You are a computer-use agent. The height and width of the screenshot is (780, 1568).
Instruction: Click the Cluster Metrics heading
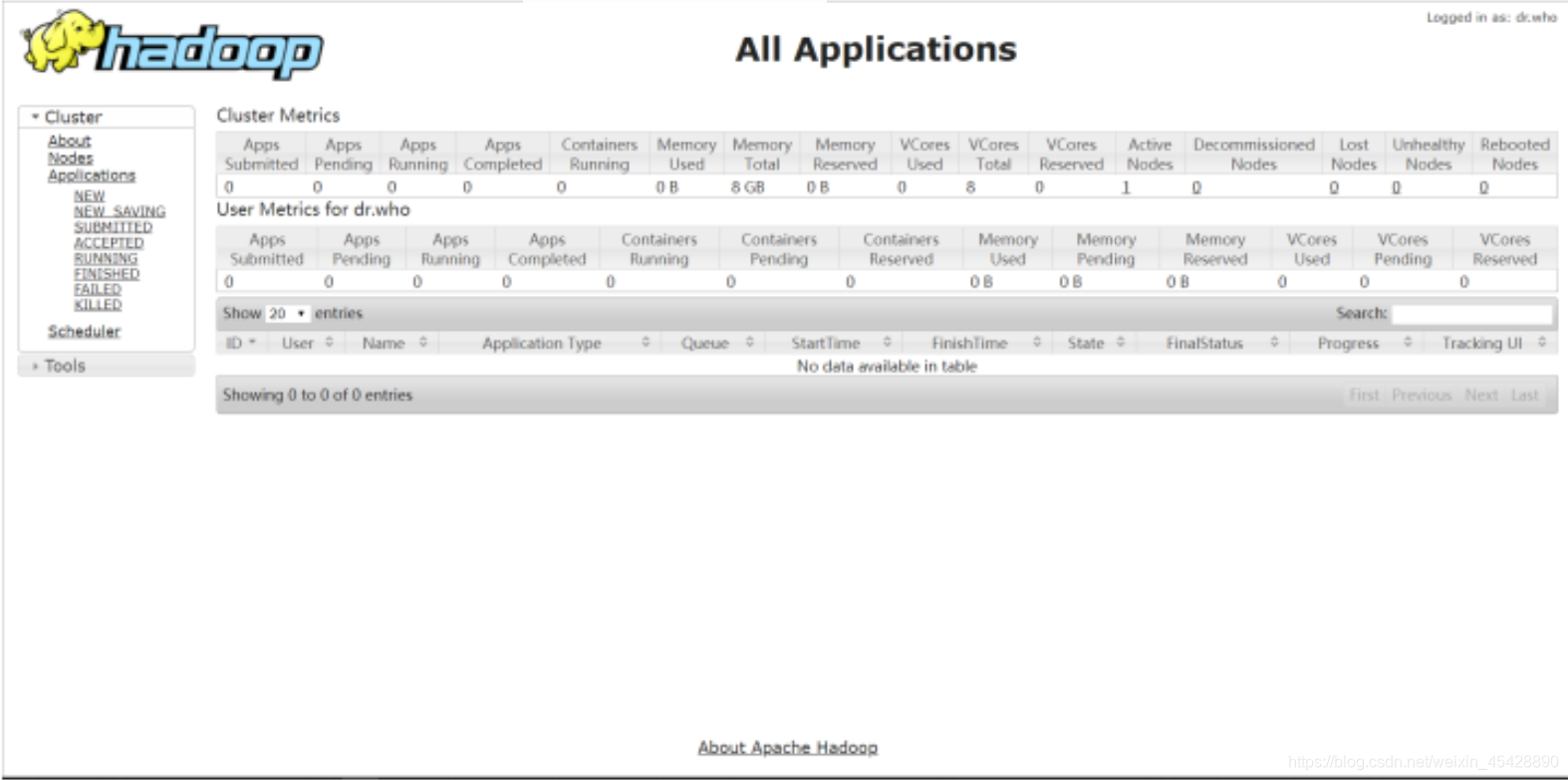point(278,116)
